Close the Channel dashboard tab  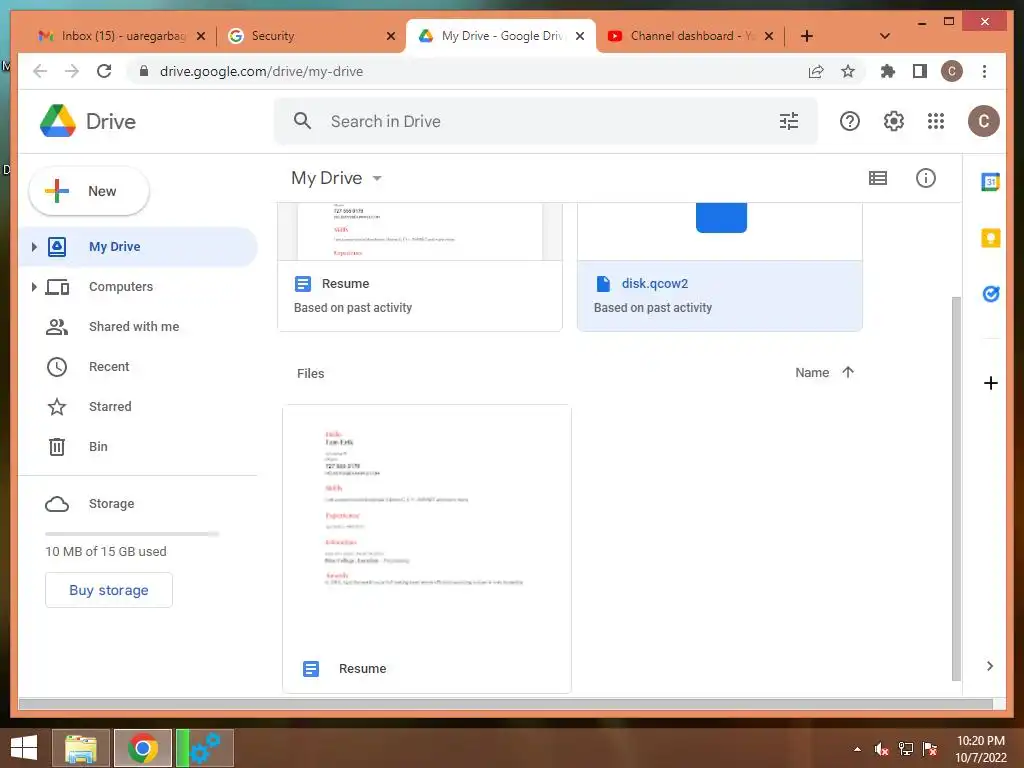click(769, 36)
